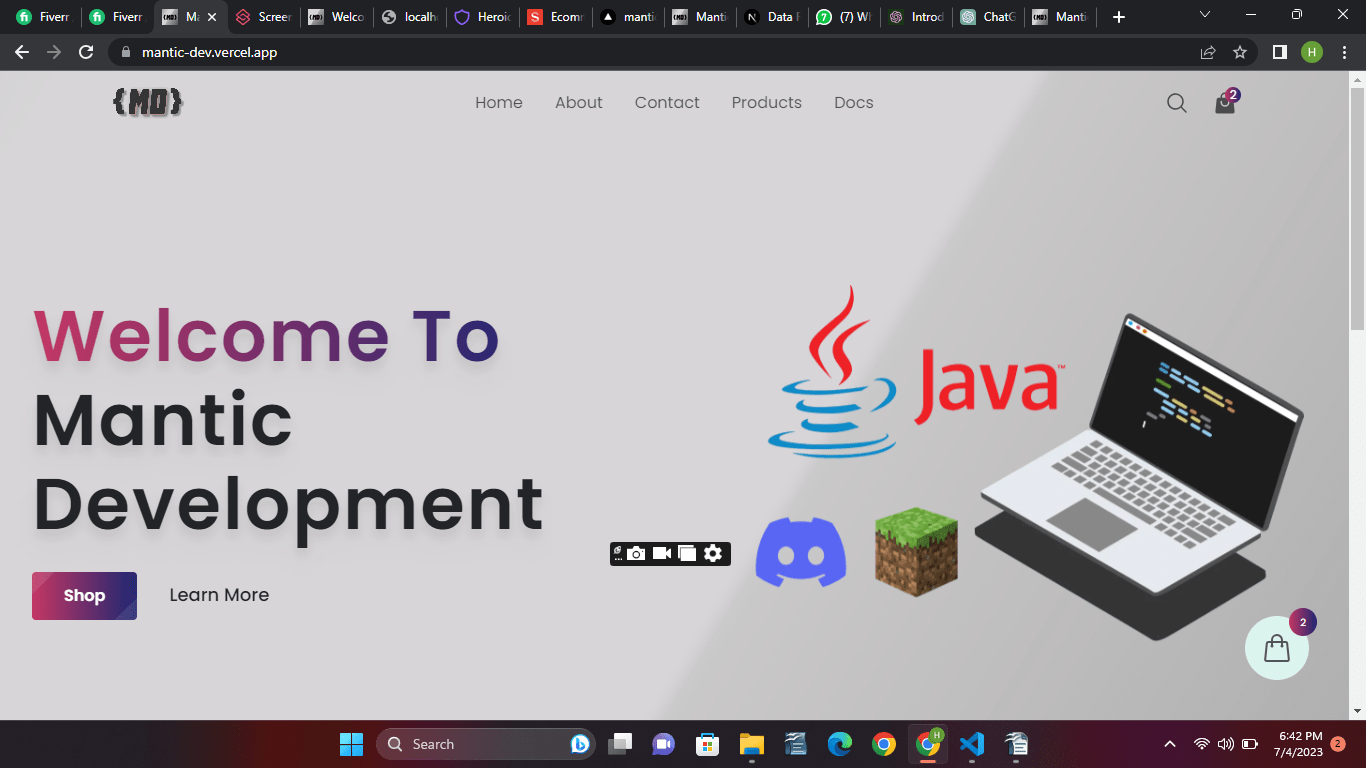Click the video record icon in overlay toolbar
The image size is (1366, 768).
[x=662, y=553]
